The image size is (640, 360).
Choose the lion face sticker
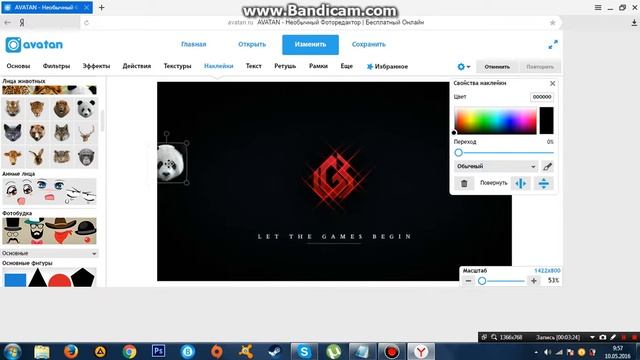[62, 109]
